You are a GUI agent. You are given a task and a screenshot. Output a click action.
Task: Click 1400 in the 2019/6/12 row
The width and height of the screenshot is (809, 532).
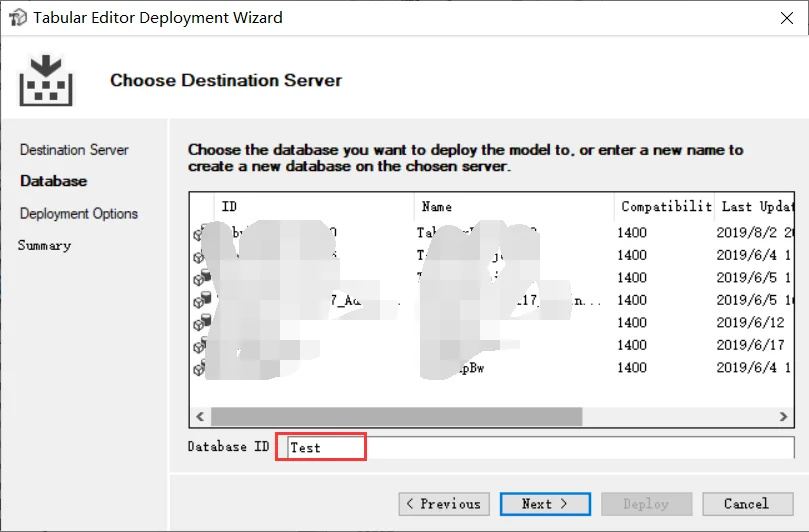coord(632,323)
